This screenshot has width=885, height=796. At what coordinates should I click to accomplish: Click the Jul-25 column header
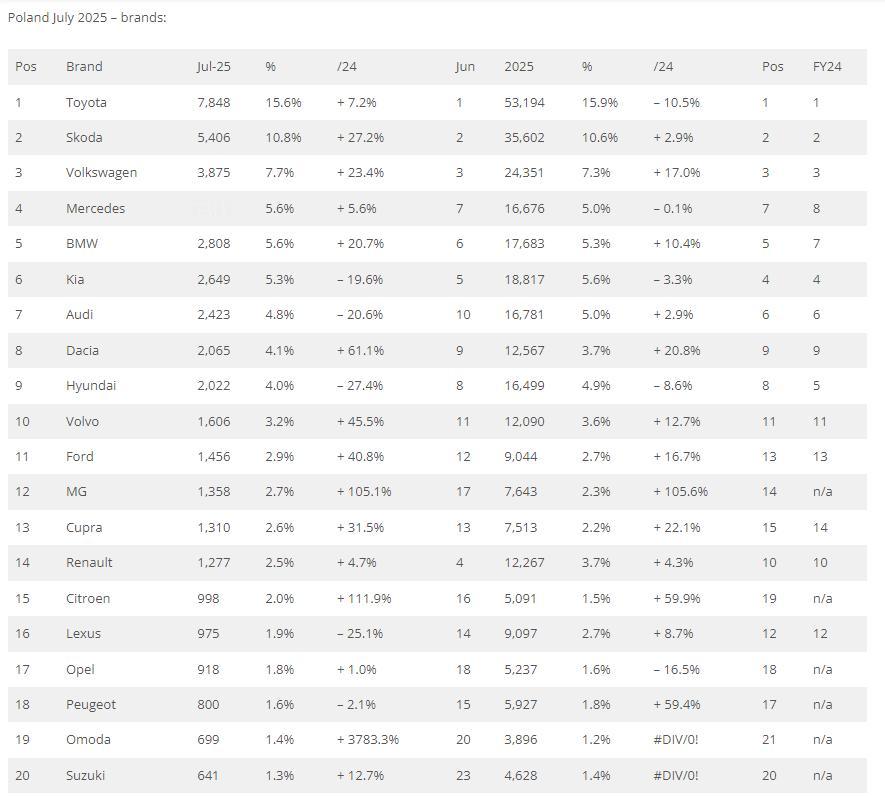(213, 66)
